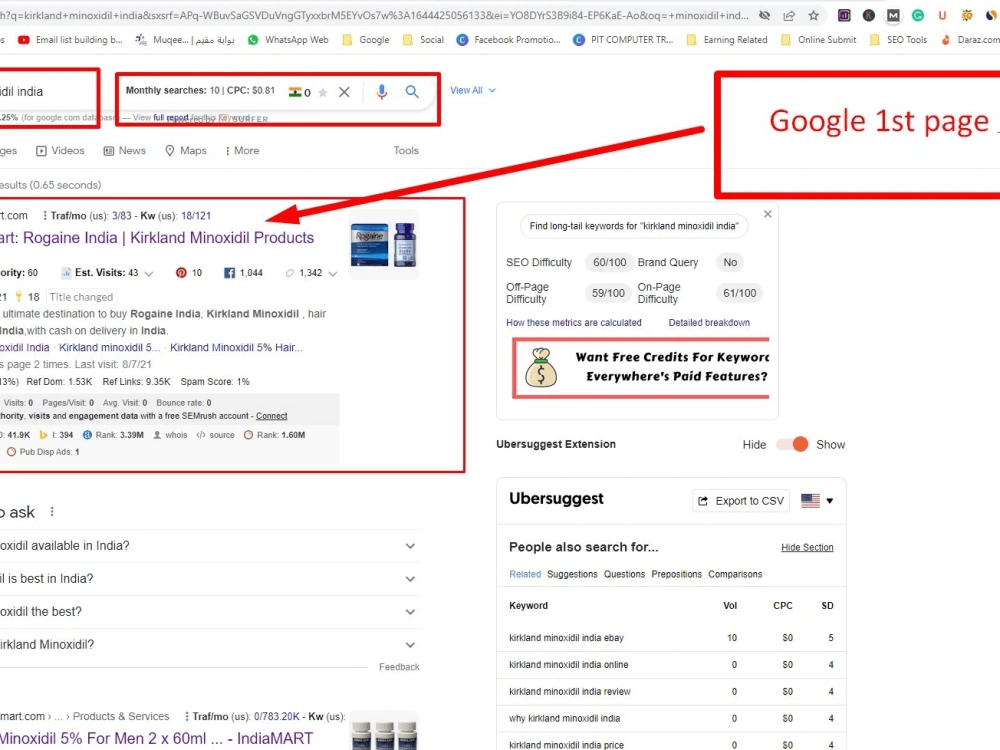
Task: Click the share page icon in address bar
Action: [789, 15]
